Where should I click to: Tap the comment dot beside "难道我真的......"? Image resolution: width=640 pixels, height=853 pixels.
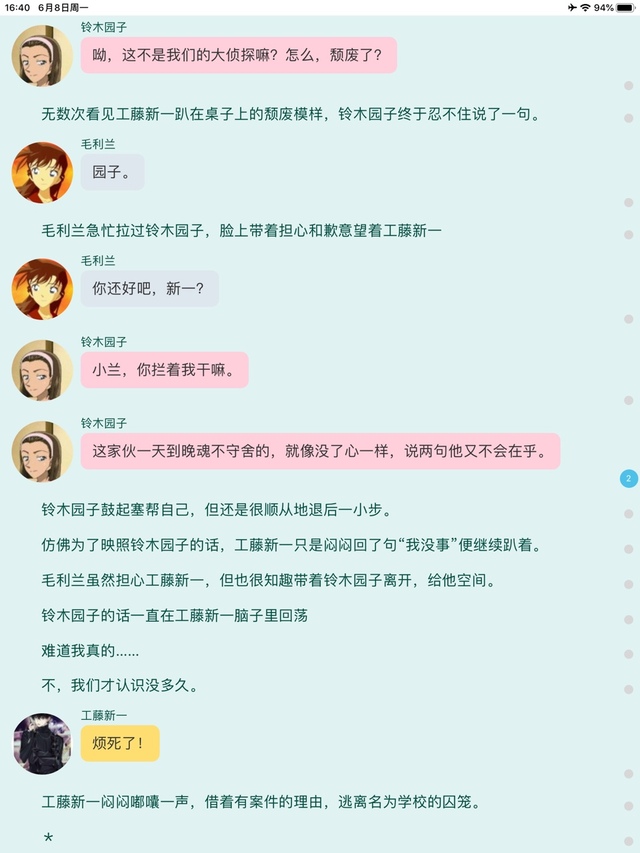(x=629, y=654)
